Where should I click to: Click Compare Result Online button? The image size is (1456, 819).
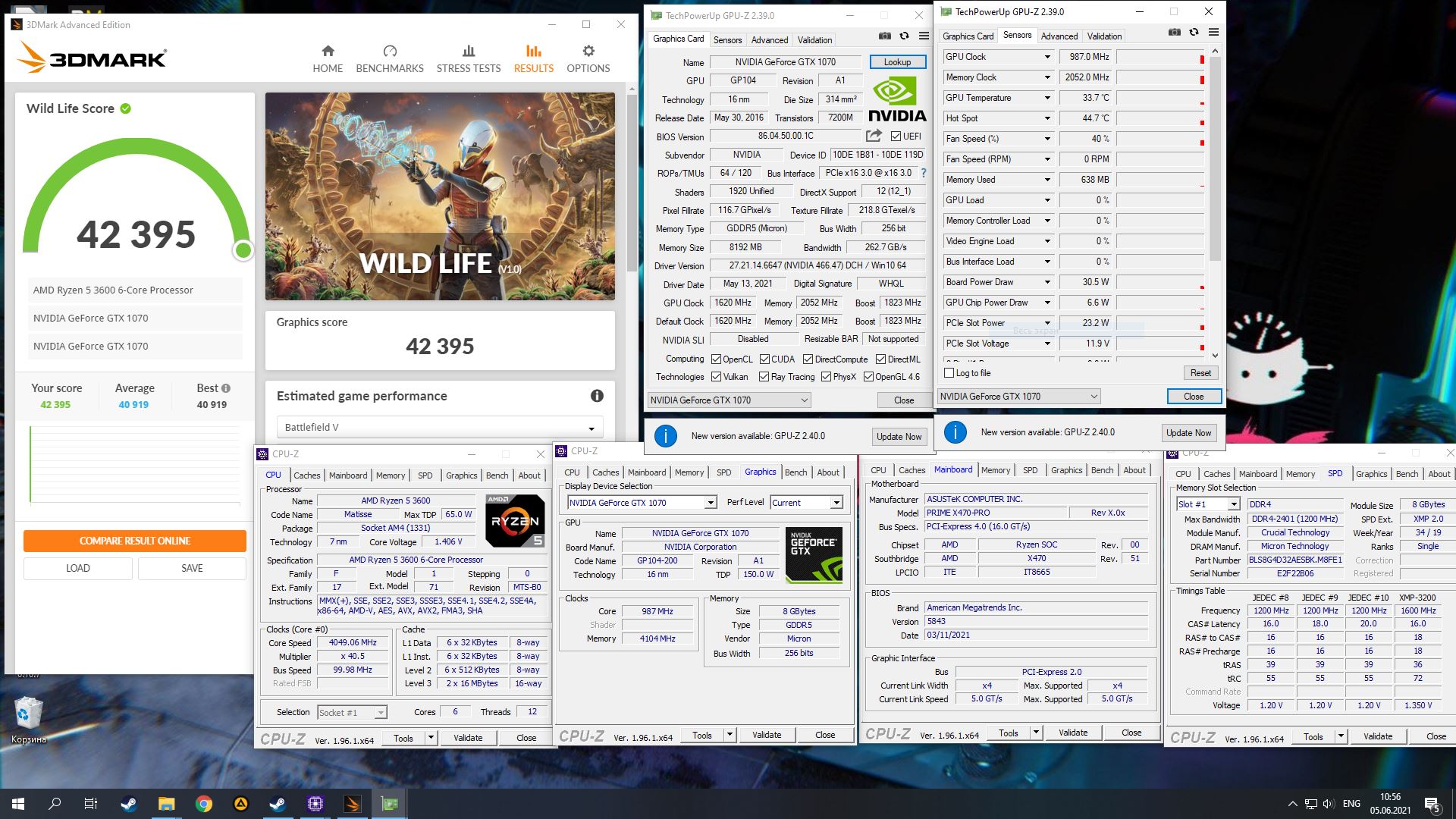pos(135,541)
